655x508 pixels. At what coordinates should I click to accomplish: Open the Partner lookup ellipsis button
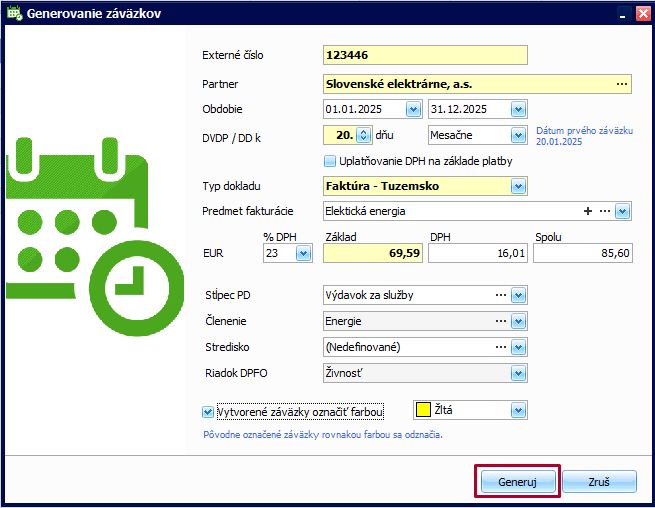621,84
